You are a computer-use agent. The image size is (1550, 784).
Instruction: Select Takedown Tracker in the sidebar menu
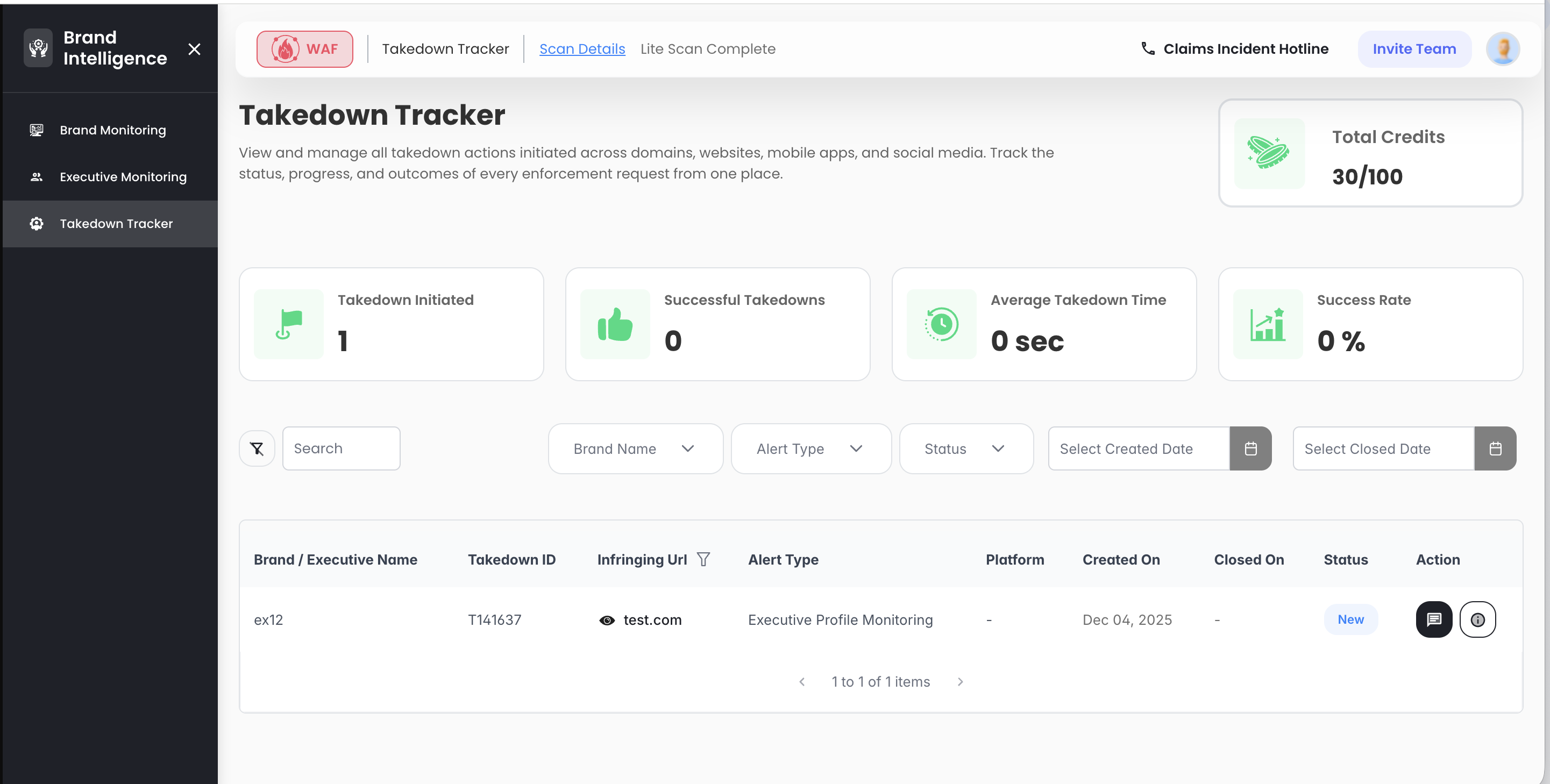click(116, 223)
